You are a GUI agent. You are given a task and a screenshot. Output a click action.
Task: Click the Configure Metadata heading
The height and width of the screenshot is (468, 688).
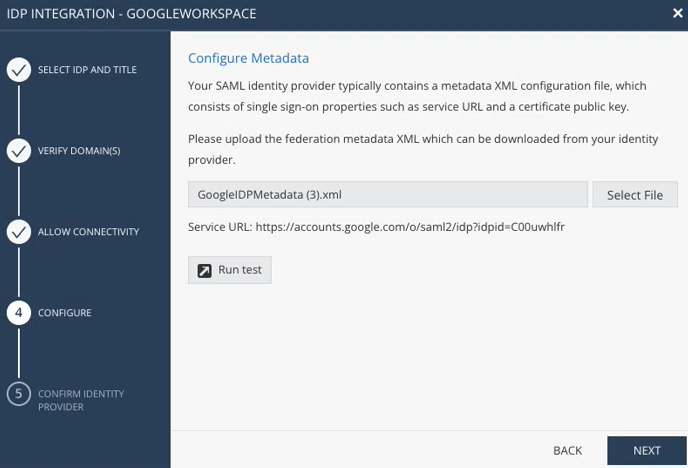(x=248, y=58)
